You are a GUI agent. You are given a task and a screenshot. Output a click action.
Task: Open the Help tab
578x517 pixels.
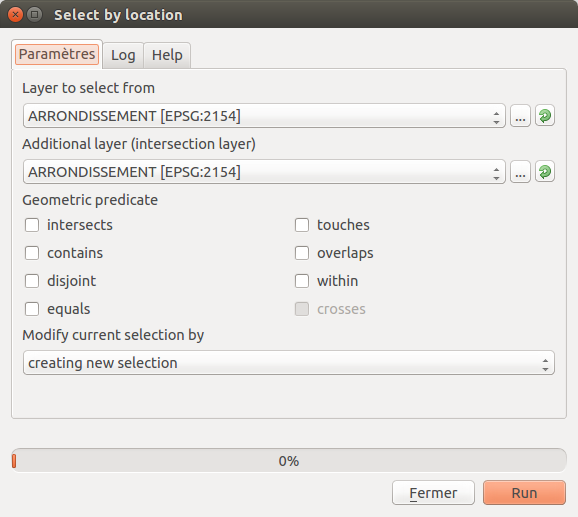pyautogui.click(x=167, y=55)
